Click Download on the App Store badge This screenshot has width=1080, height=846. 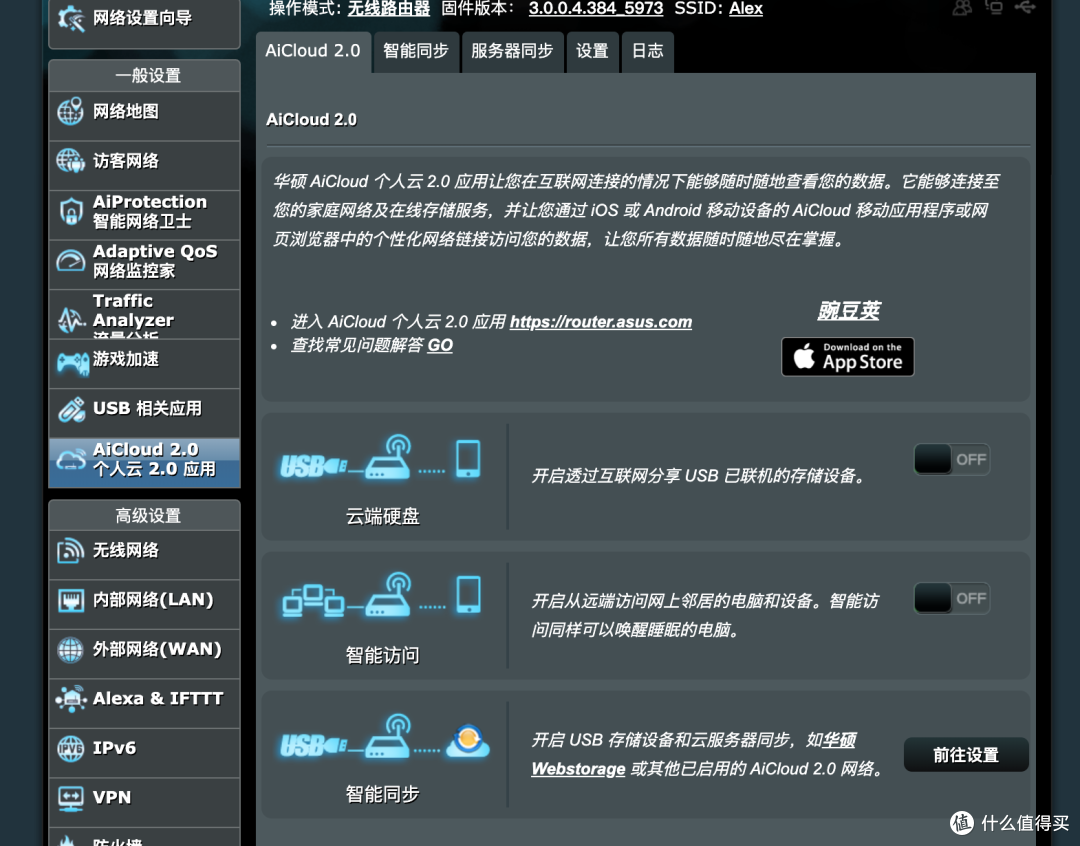(847, 357)
